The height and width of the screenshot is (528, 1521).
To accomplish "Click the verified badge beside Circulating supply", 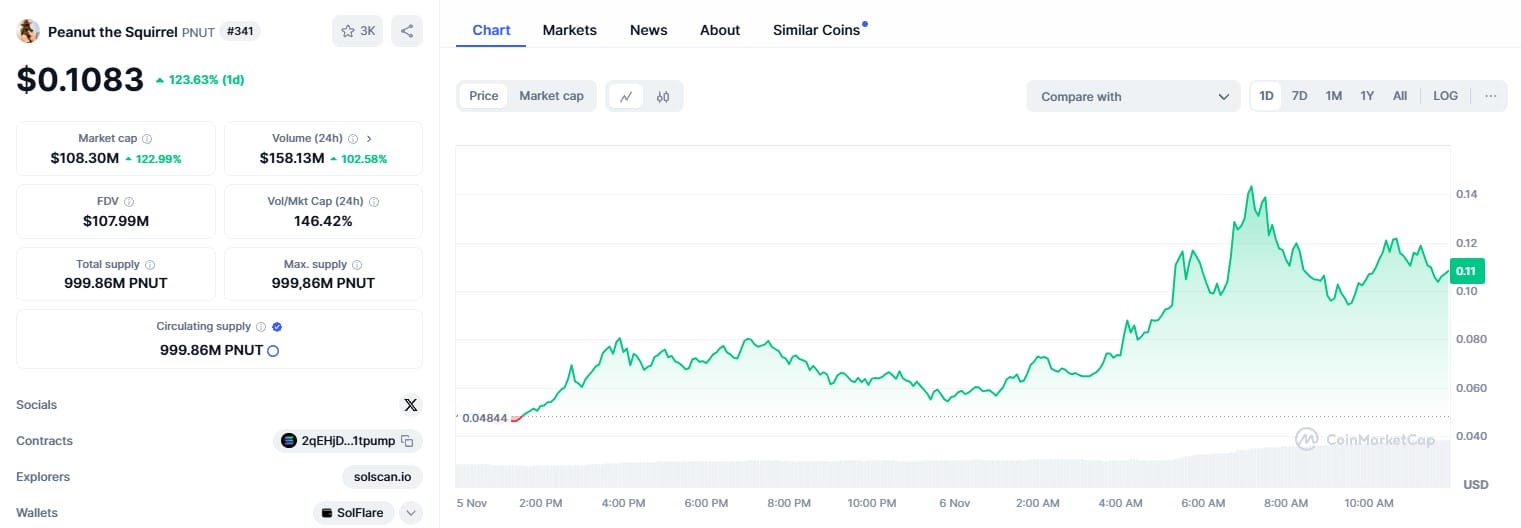I will (x=277, y=327).
